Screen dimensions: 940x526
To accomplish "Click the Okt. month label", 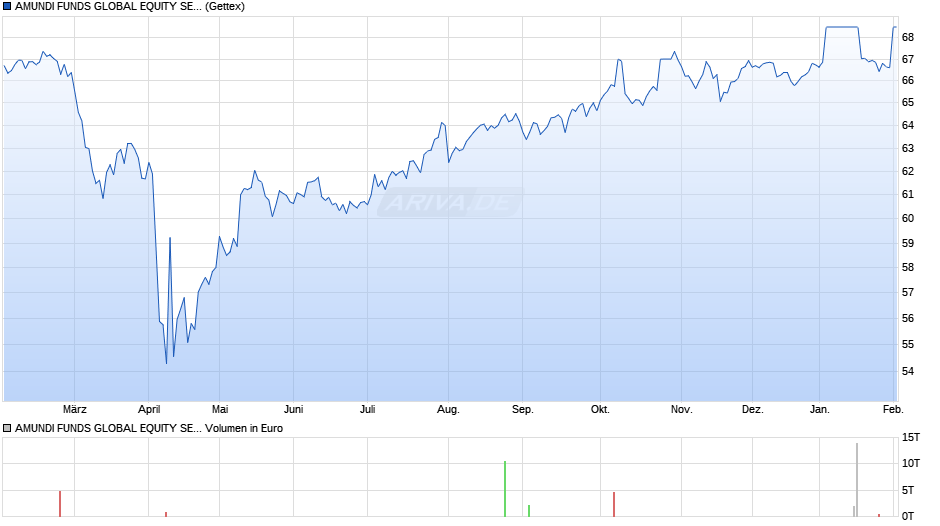I will pos(600,410).
